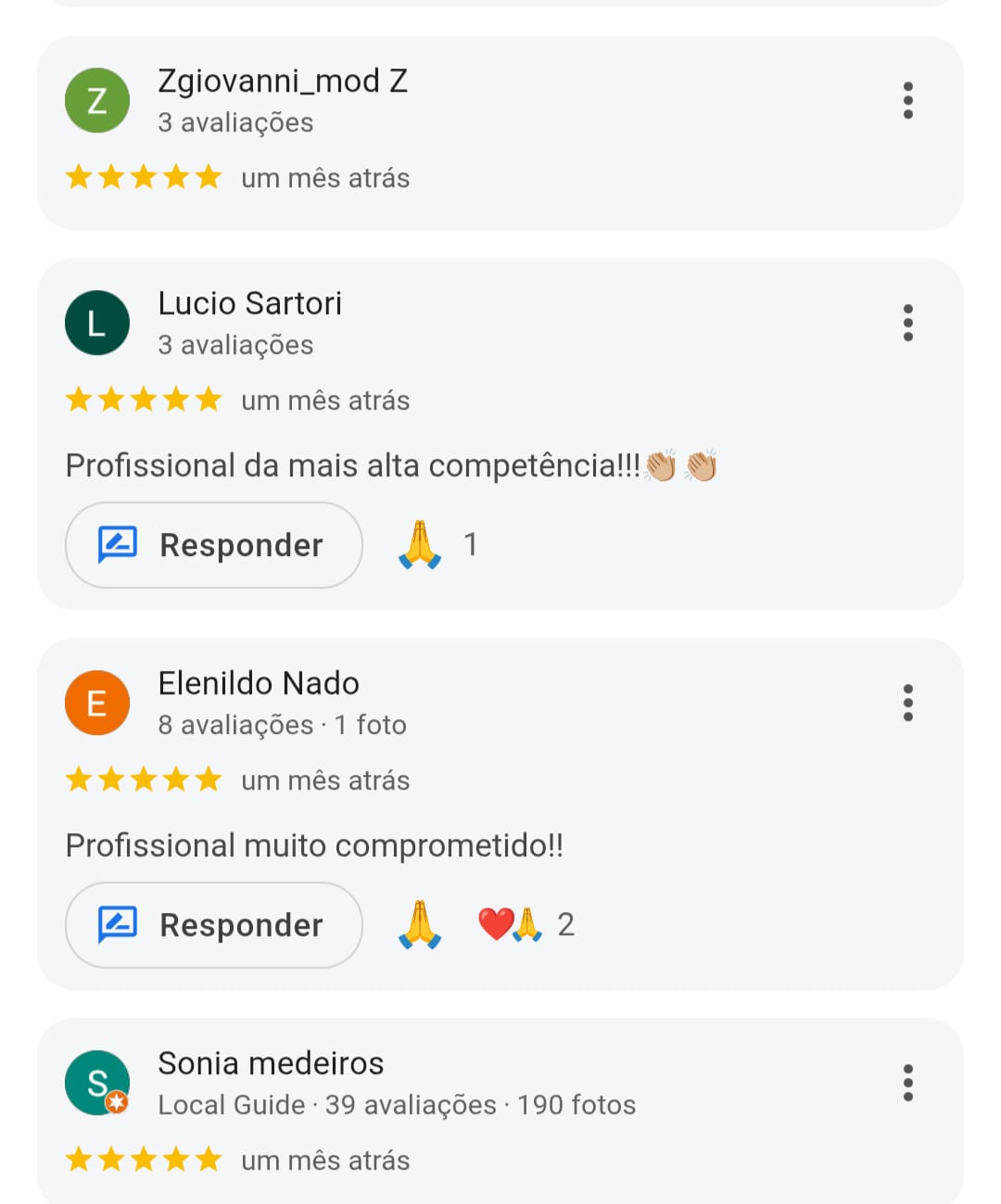The width and height of the screenshot is (1001, 1204).
Task: Reply to Lucio Sartori's review with Responder
Action: 214,545
